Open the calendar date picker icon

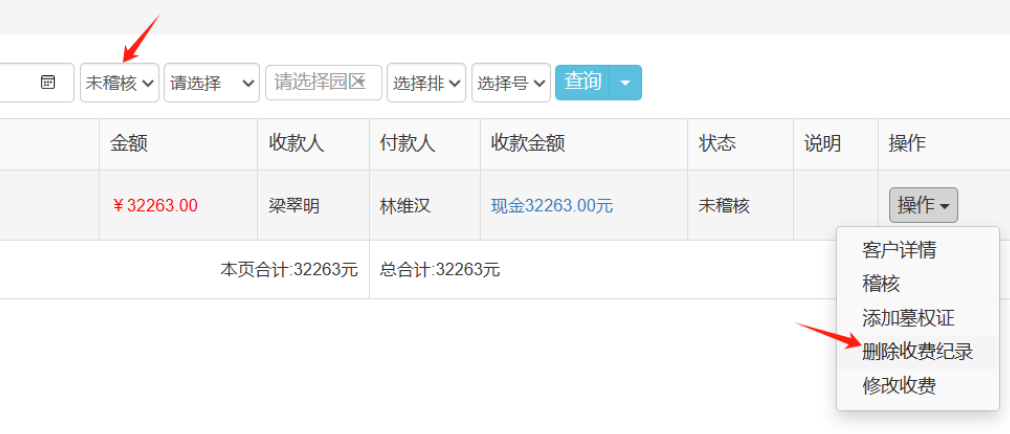pos(48,82)
